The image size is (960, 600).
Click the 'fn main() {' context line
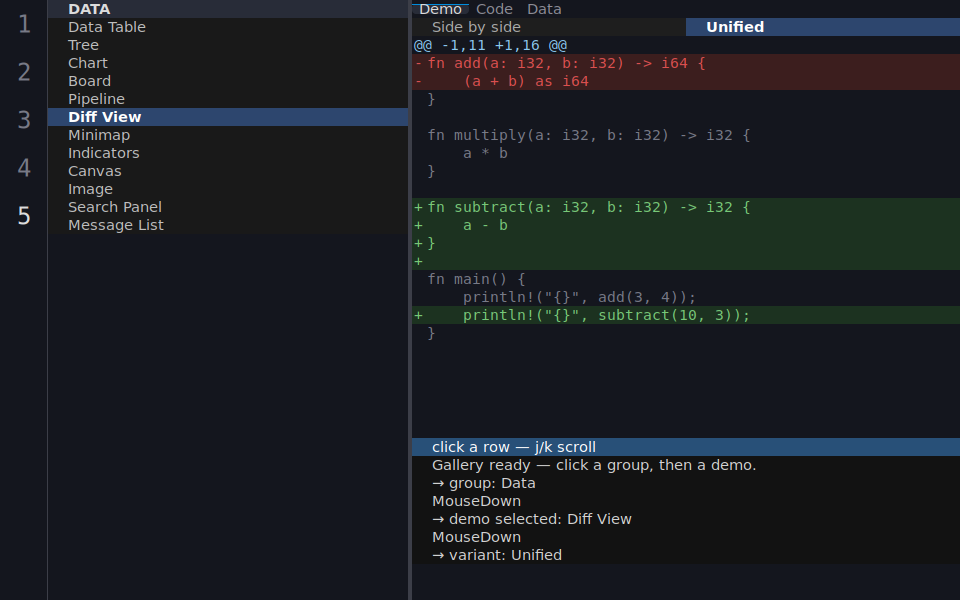686,279
